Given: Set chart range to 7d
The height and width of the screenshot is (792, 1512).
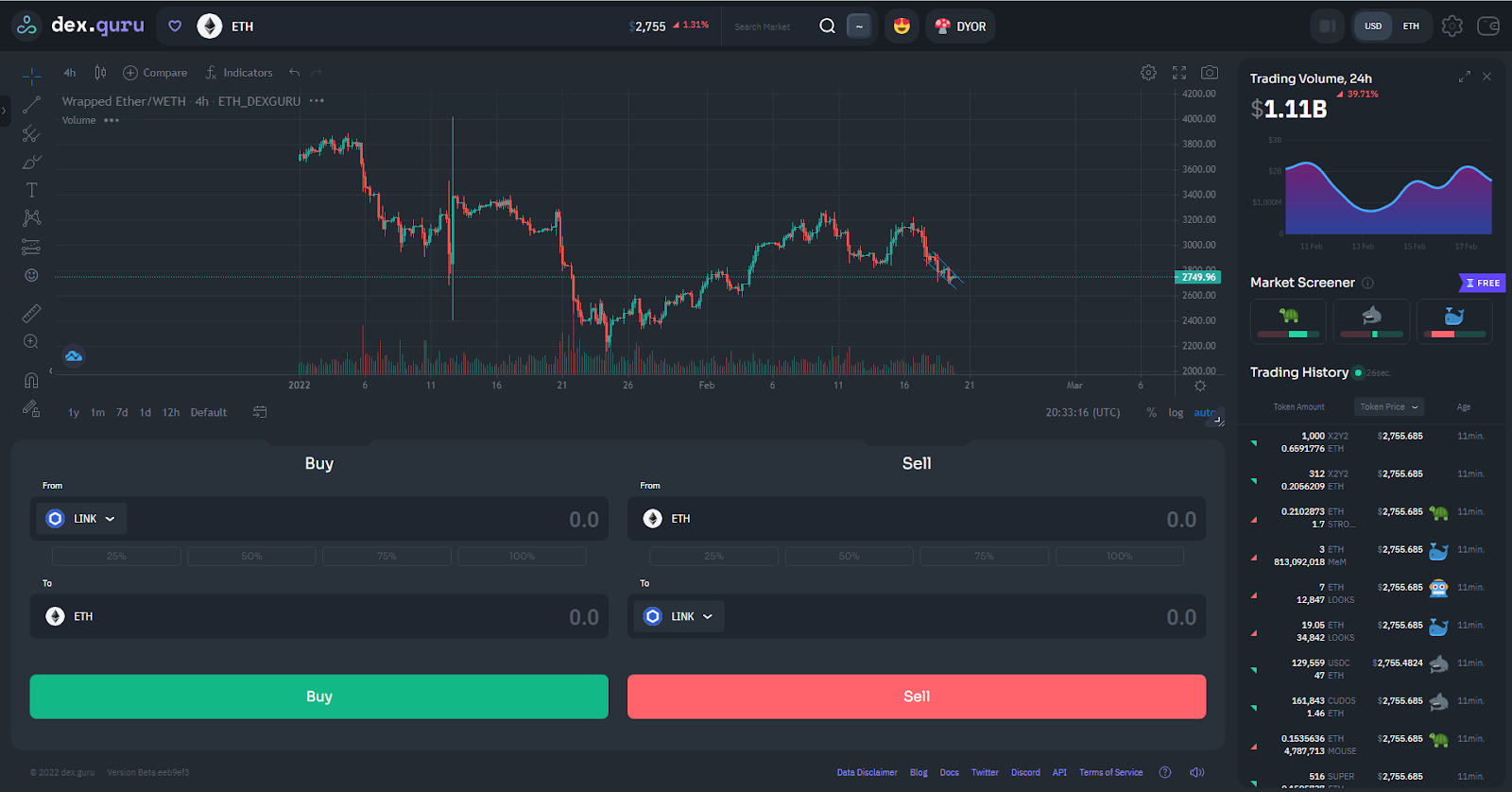Looking at the screenshot, I should (122, 413).
